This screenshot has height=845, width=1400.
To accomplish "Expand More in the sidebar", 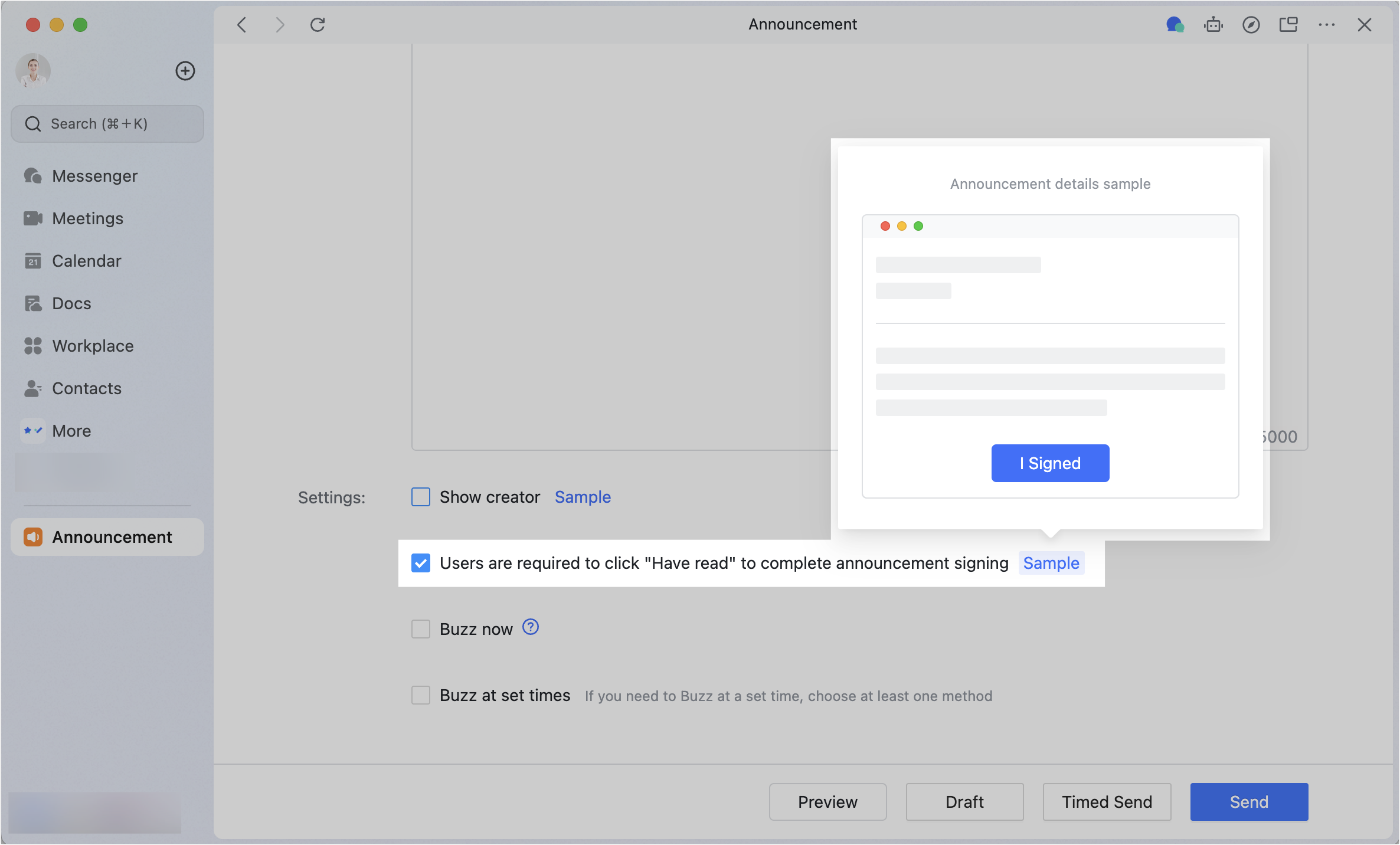I will 107,431.
